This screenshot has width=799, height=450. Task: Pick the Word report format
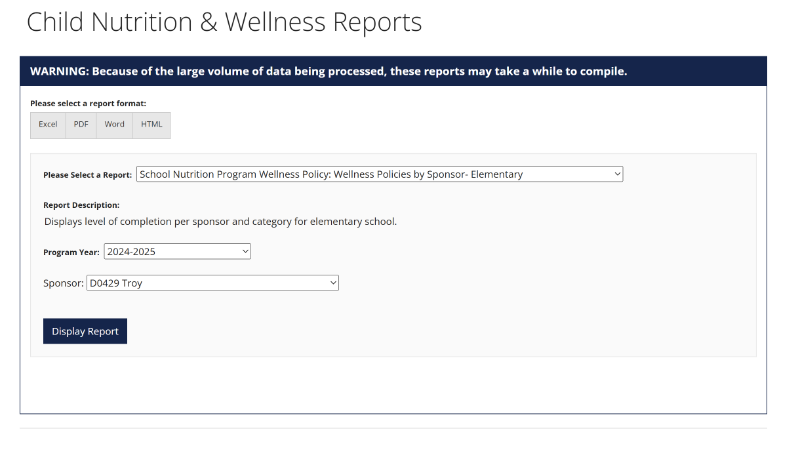pos(115,124)
